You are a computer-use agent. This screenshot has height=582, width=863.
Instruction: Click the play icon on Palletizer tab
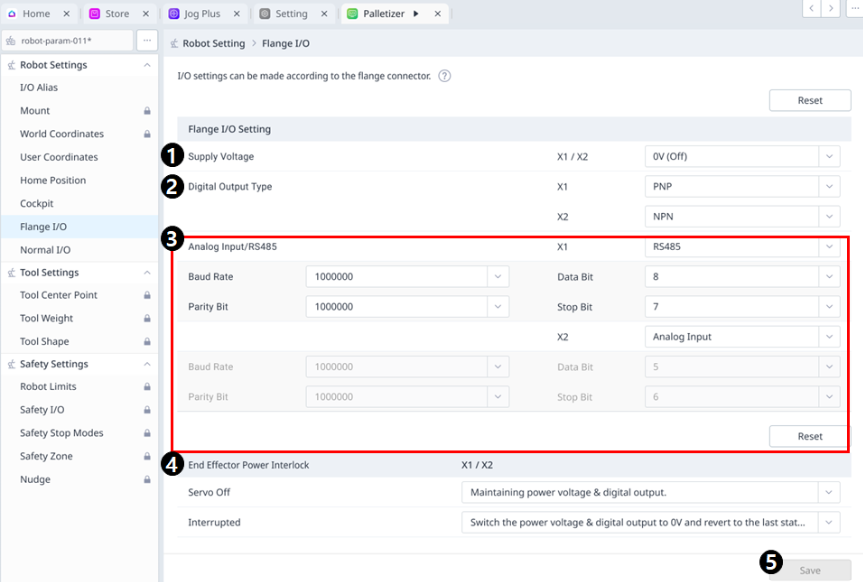[x=415, y=14]
